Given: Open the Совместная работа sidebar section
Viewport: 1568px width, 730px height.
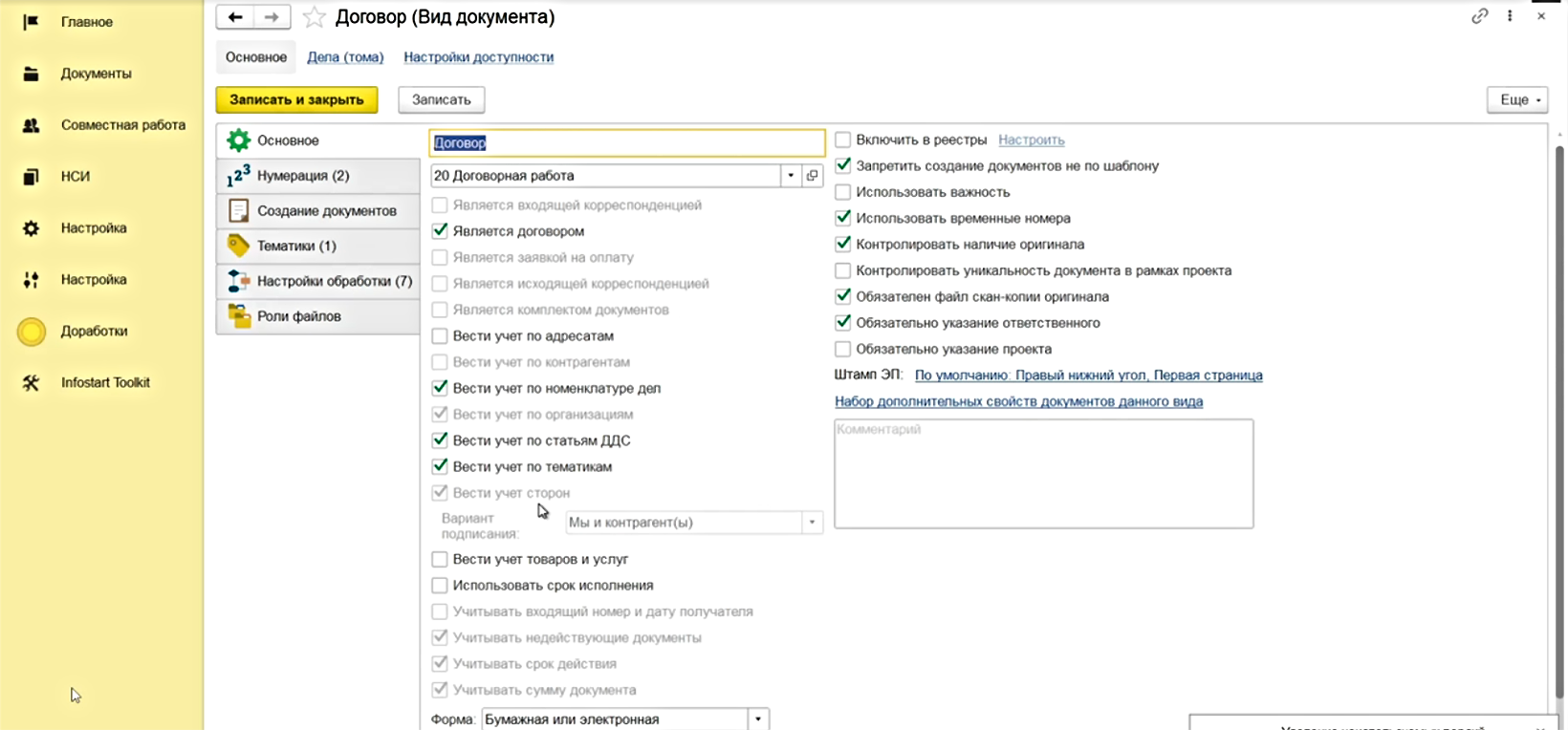Looking at the screenshot, I should coord(122,125).
